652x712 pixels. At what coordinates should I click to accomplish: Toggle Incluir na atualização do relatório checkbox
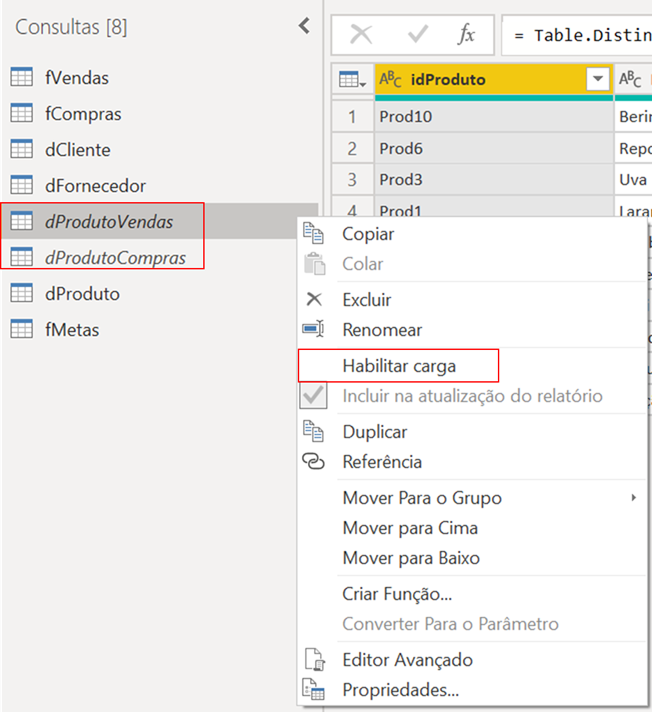pos(314,396)
